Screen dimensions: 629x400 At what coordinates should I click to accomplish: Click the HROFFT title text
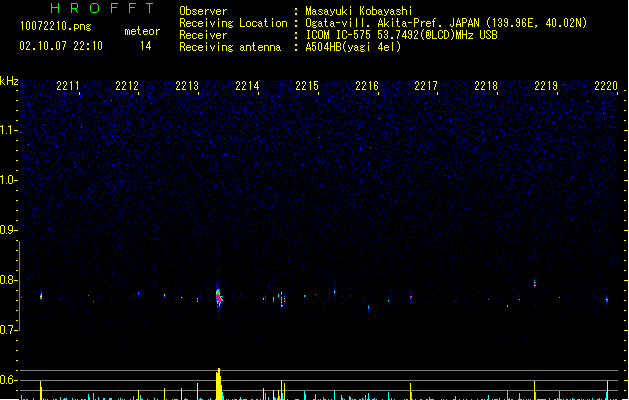[102, 8]
